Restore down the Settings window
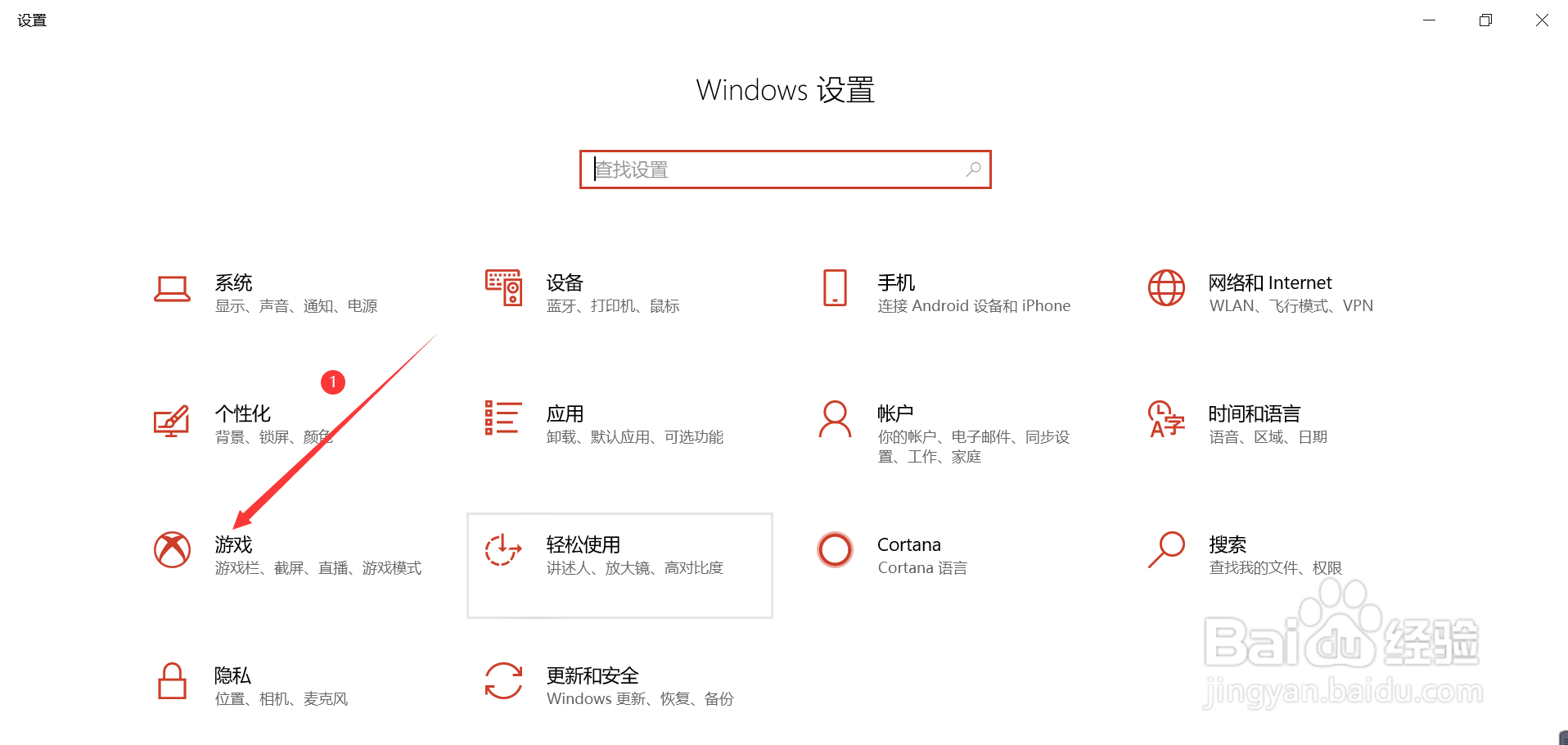Screen dimensions: 1568x745 1486,20
